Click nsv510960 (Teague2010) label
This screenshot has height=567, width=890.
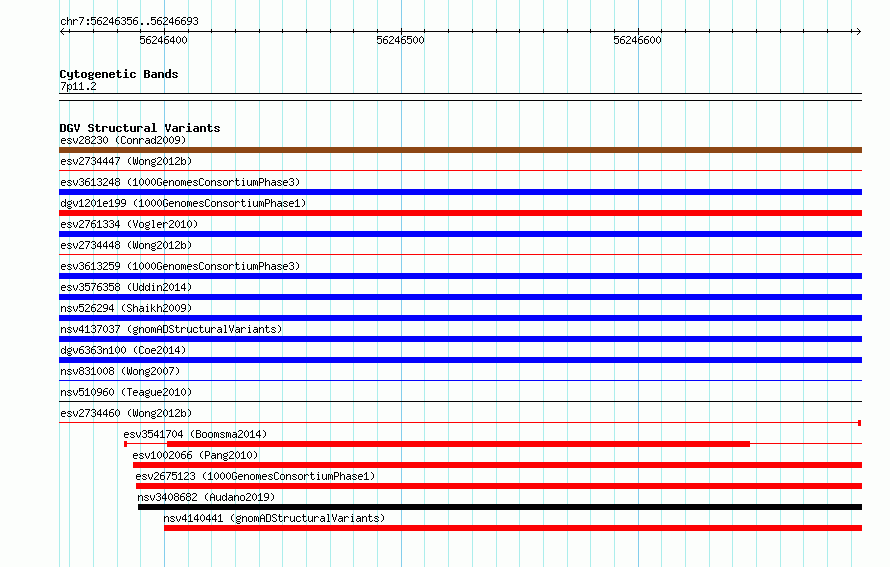(126, 392)
